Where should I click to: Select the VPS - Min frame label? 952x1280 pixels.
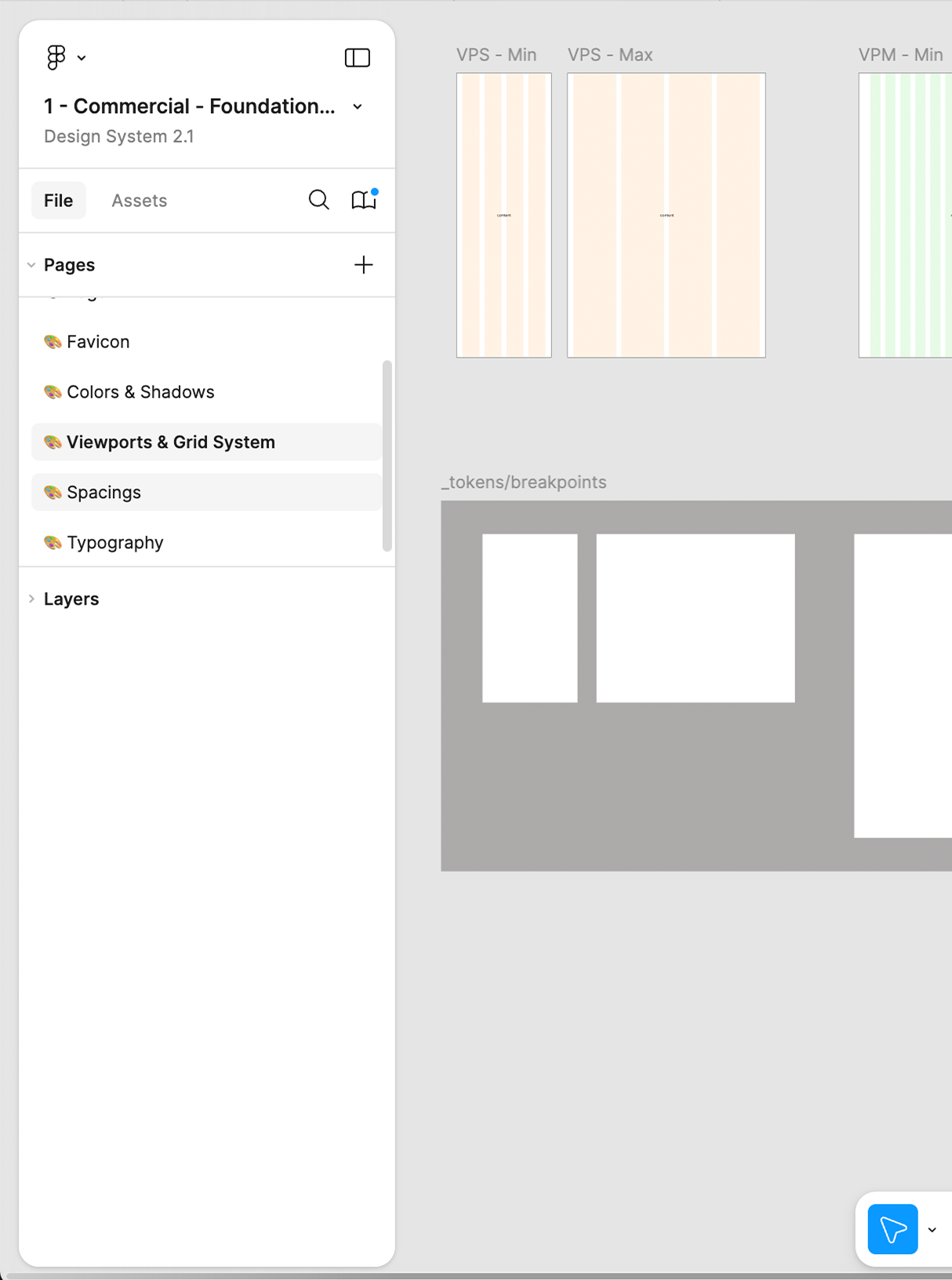(x=496, y=55)
